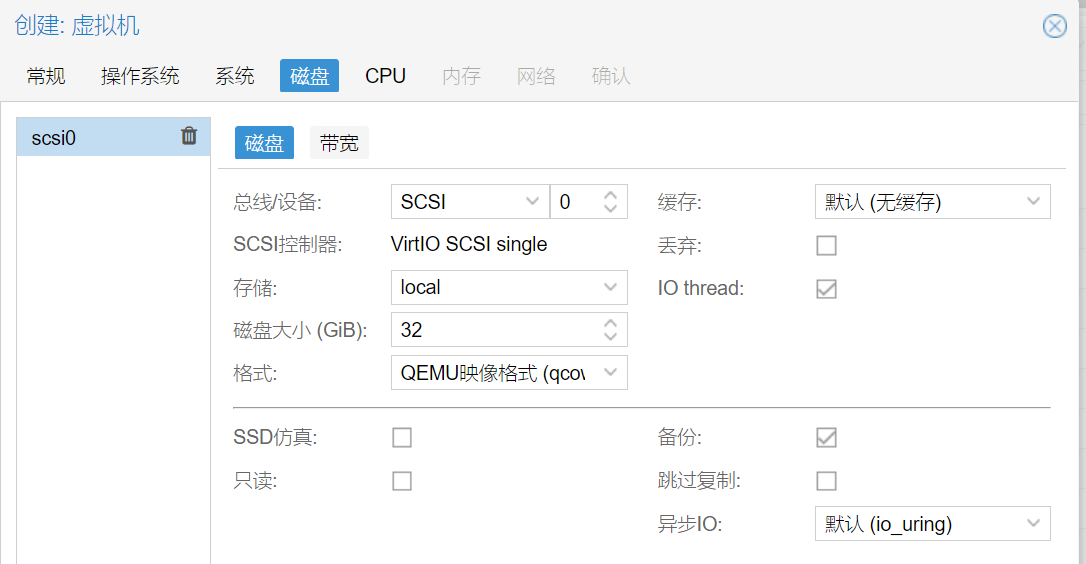Decrease the disk size value
This screenshot has width=1086, height=564.
610,336
